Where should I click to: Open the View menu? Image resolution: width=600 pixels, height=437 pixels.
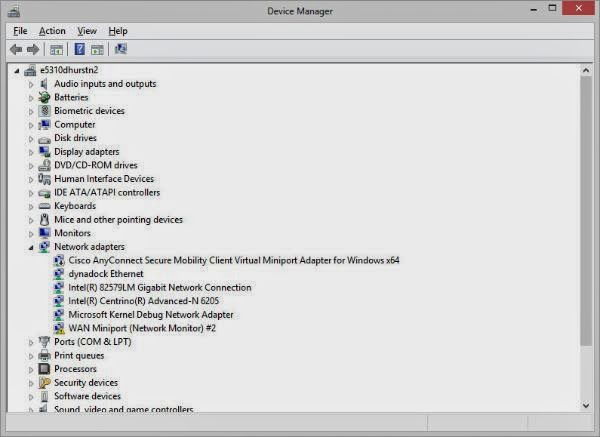click(87, 31)
